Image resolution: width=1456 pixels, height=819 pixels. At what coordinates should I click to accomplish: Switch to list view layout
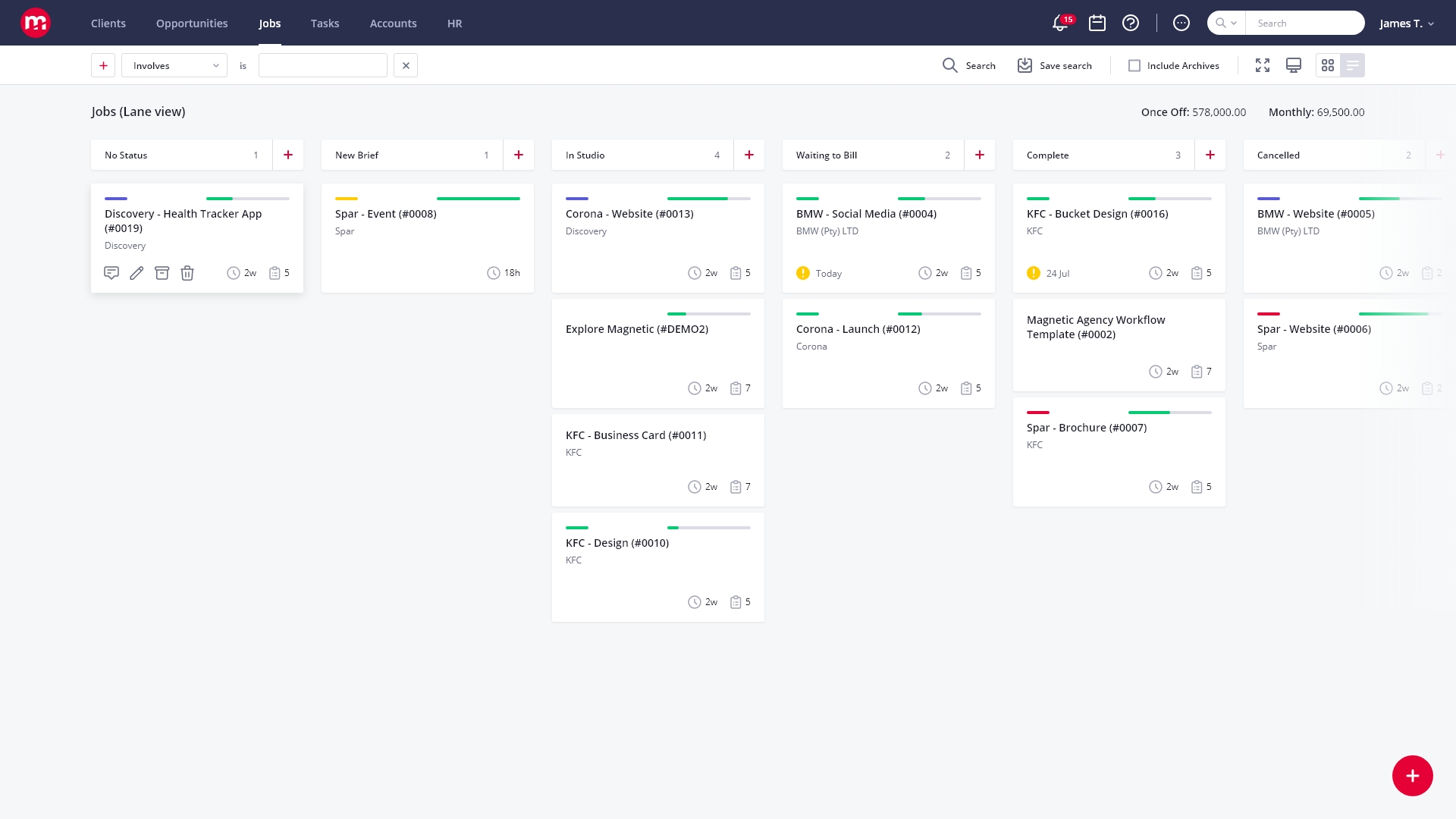point(1353,66)
